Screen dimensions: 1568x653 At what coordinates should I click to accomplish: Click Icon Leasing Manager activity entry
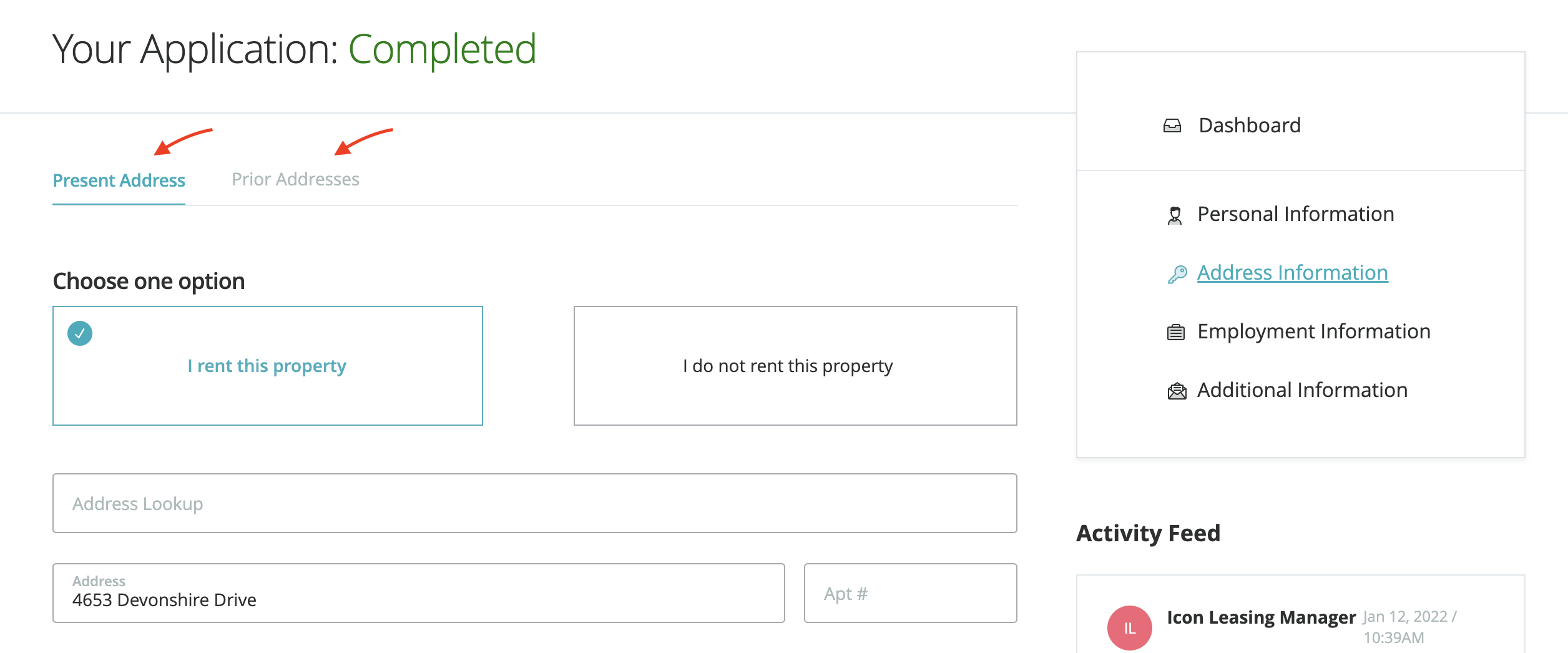coord(1261,617)
